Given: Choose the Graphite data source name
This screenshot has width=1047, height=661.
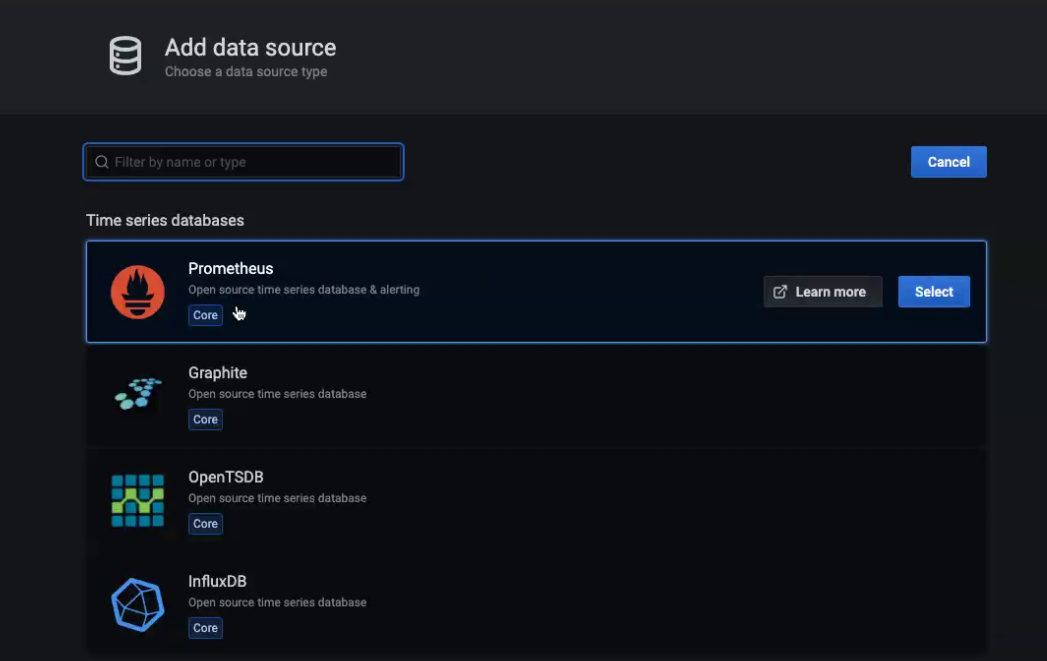Looking at the screenshot, I should (217, 373).
